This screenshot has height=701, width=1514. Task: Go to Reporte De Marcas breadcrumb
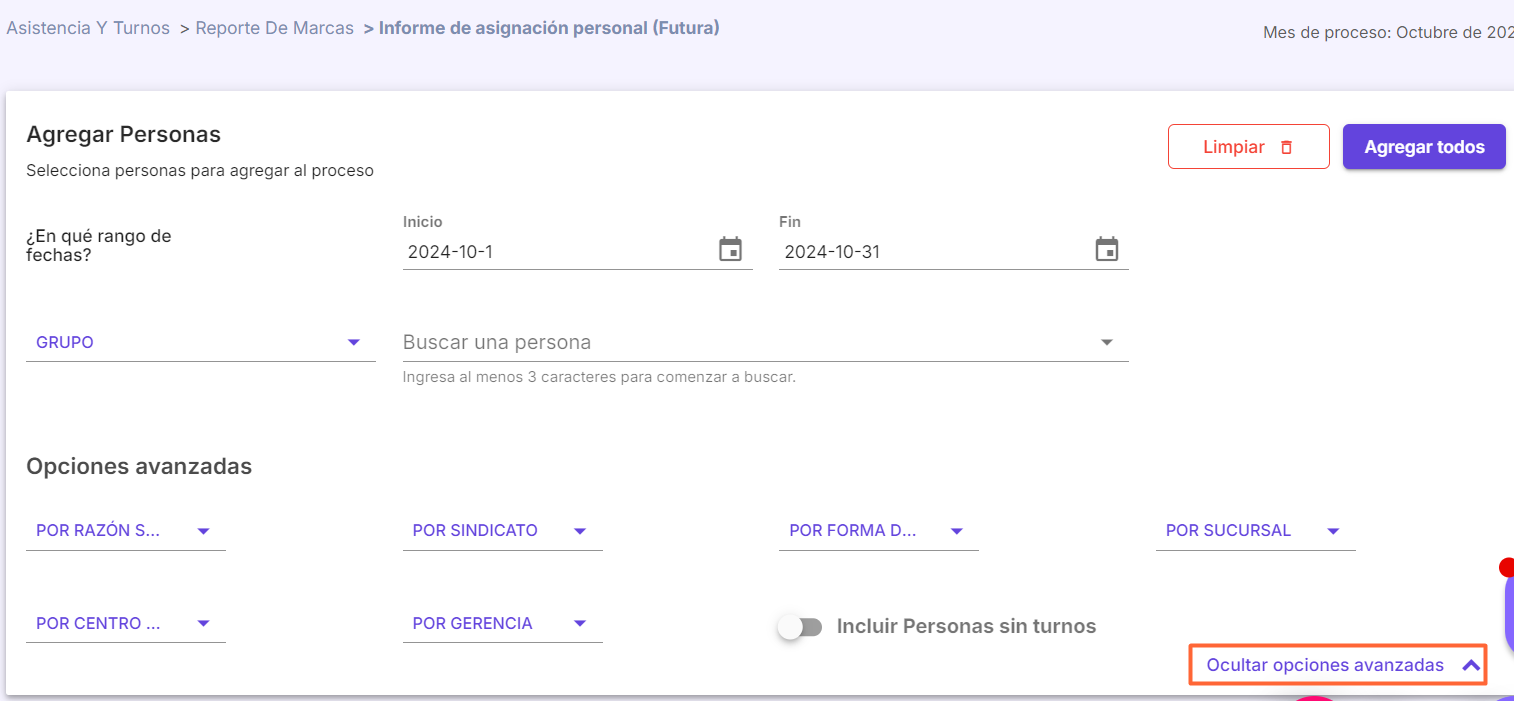click(x=274, y=28)
